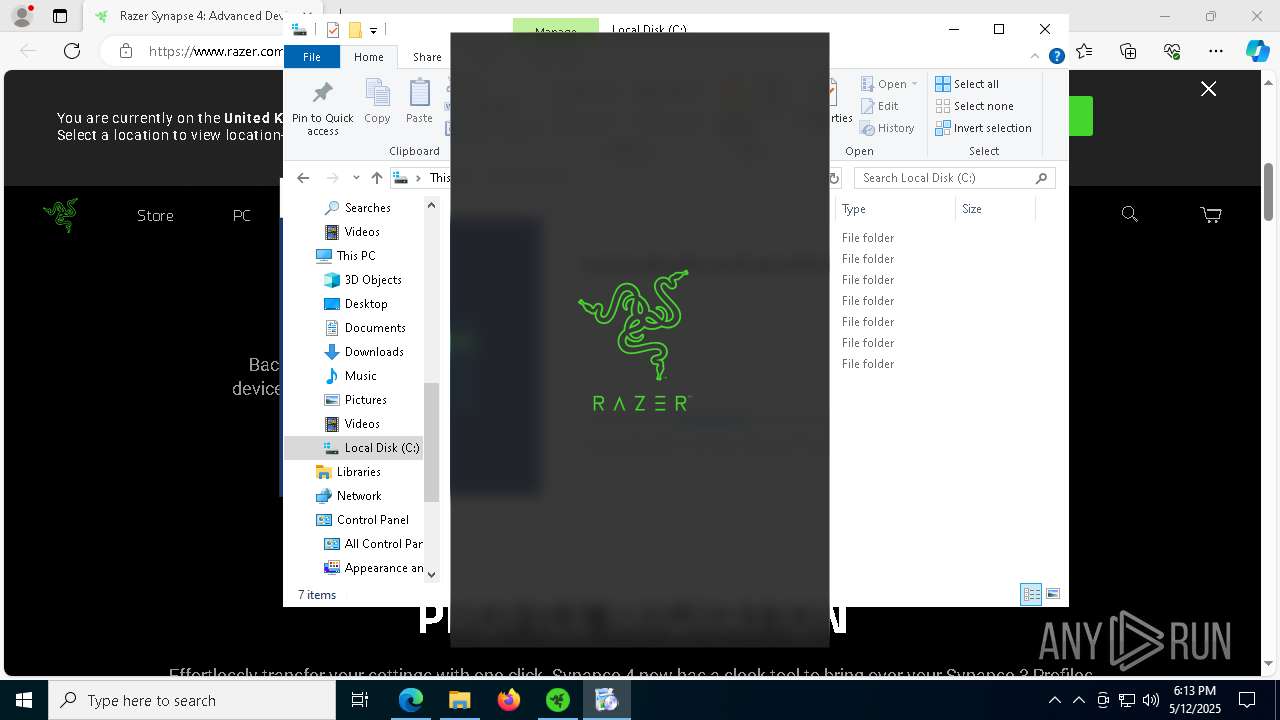Click Search Local Disk (C:) field
This screenshot has height=720, width=1280.
click(954, 178)
